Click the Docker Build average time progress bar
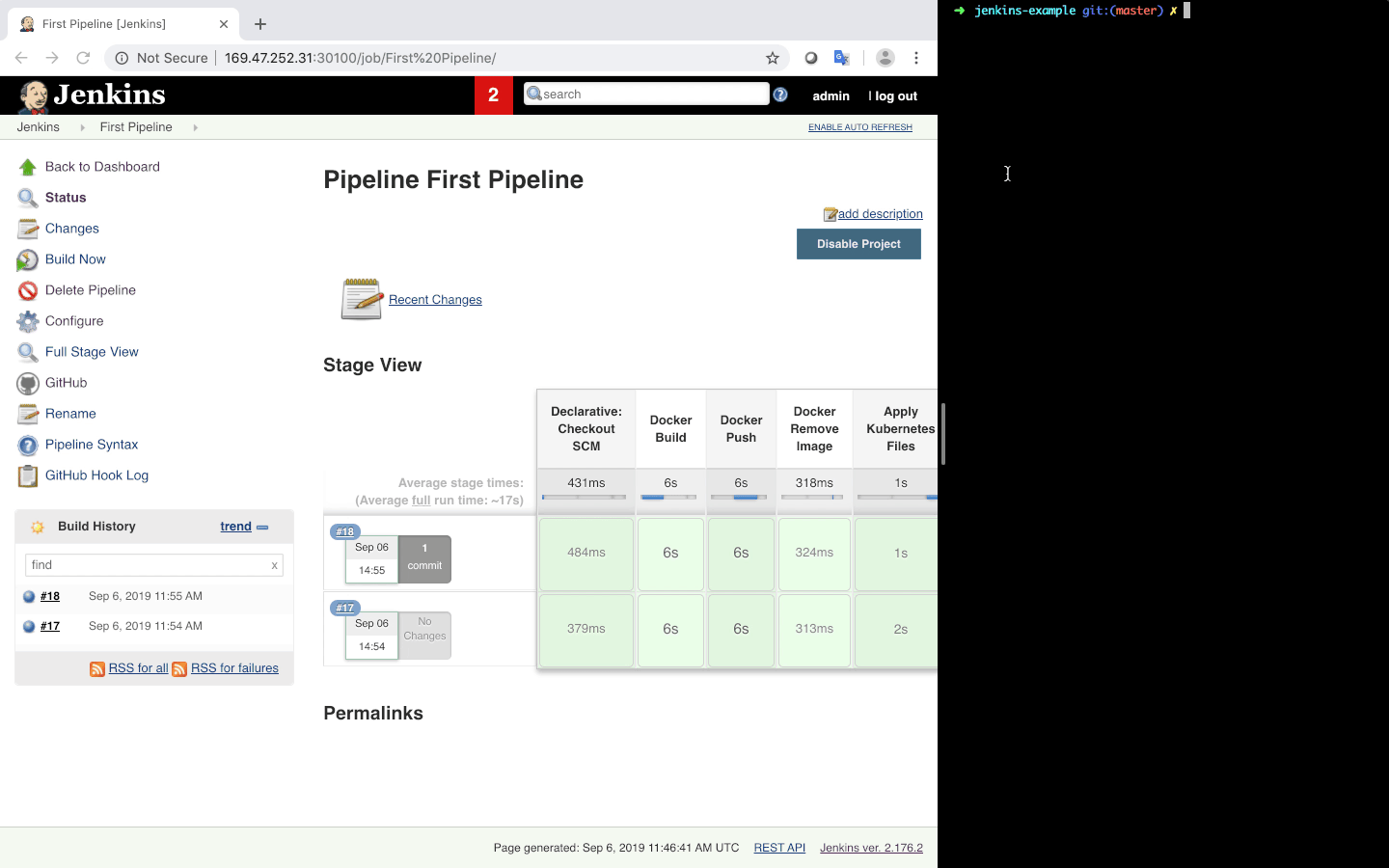Screen dimensions: 1389x868 point(668,498)
